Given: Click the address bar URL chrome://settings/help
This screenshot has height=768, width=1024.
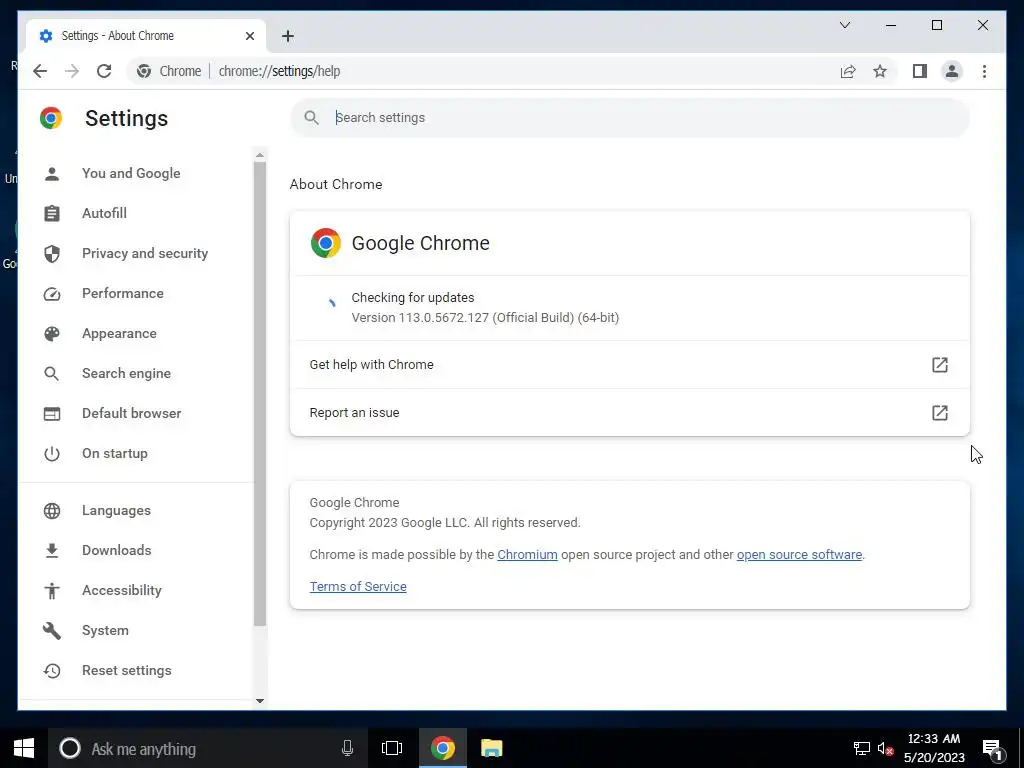Looking at the screenshot, I should tap(280, 71).
